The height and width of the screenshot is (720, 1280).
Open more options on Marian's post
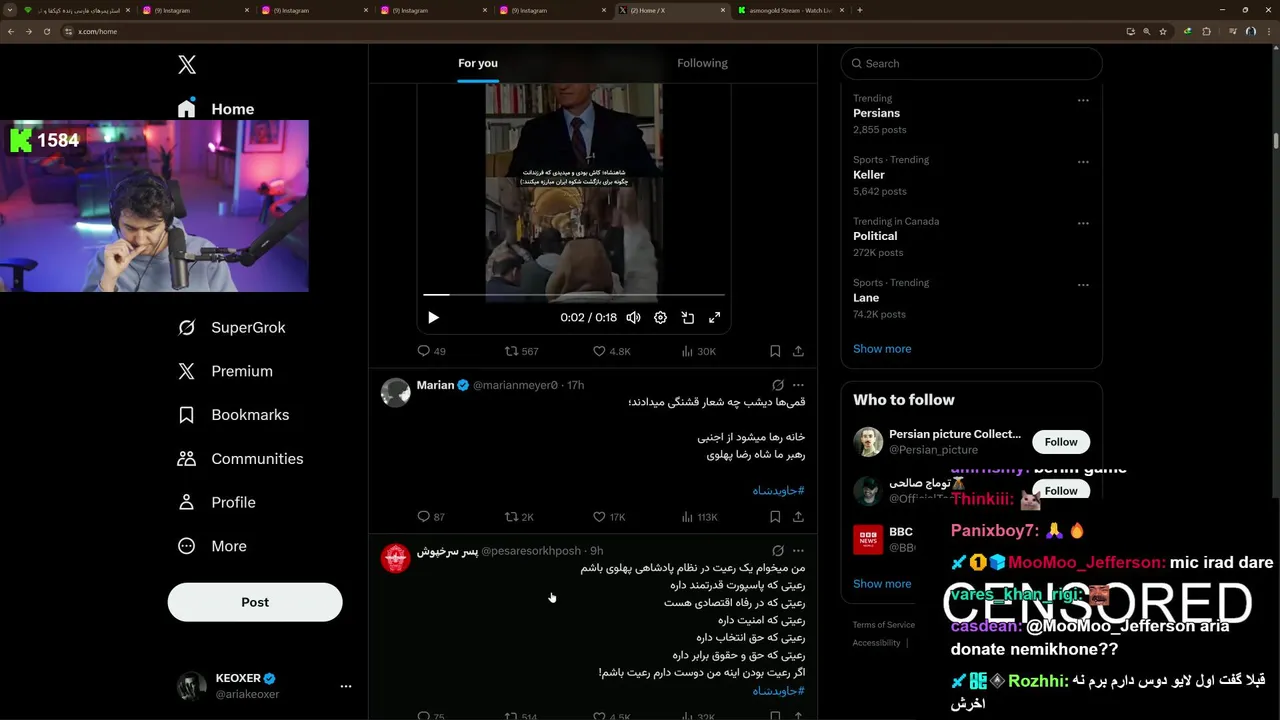pyautogui.click(x=798, y=385)
